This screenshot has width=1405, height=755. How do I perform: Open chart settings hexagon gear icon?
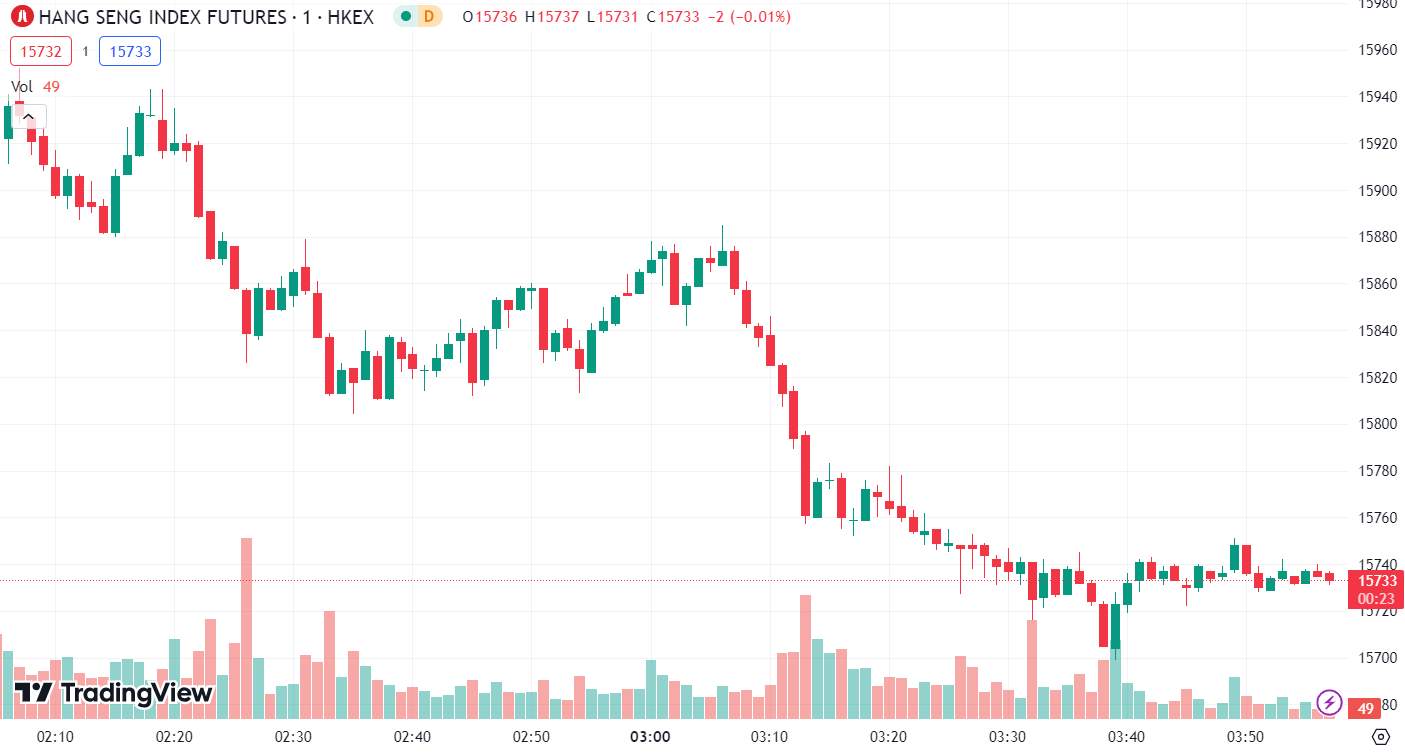pos(1380,738)
